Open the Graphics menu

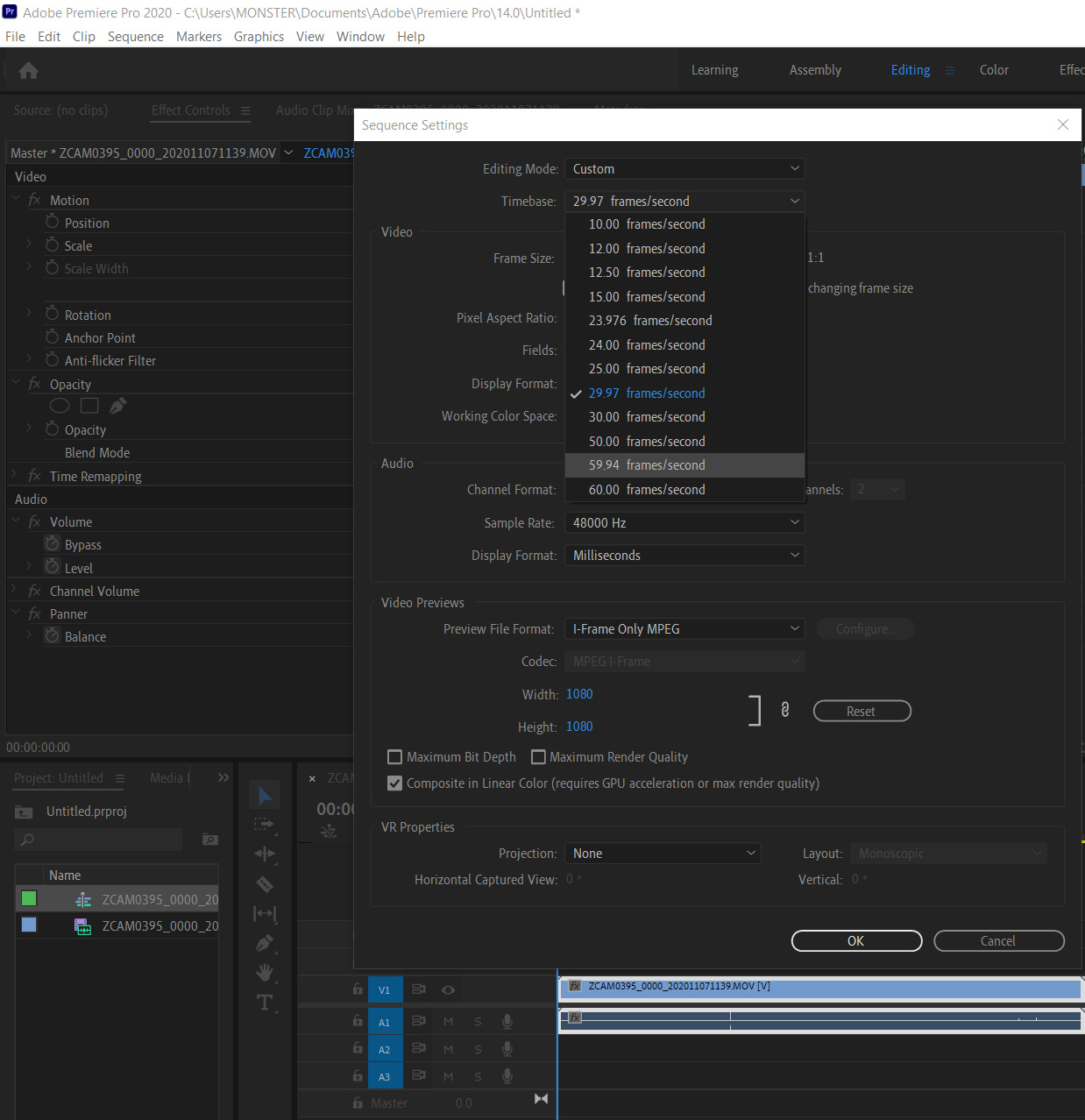[x=259, y=37]
